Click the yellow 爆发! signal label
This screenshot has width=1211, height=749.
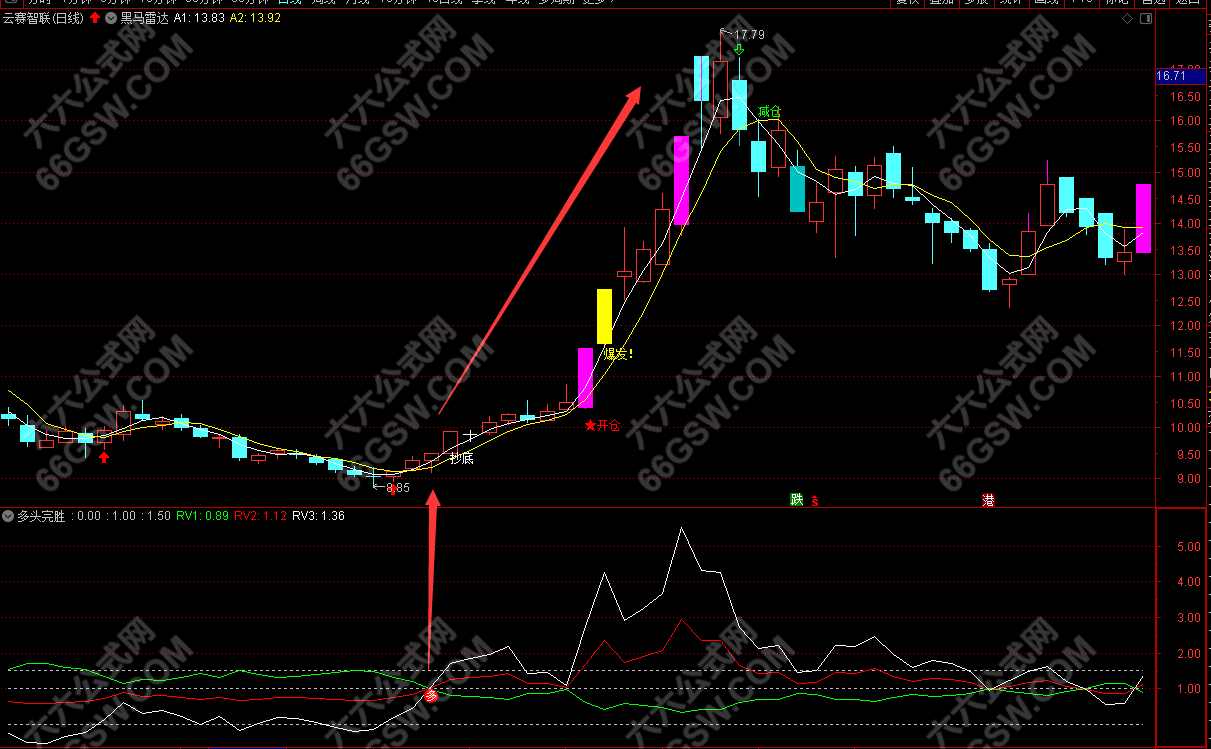[x=618, y=353]
